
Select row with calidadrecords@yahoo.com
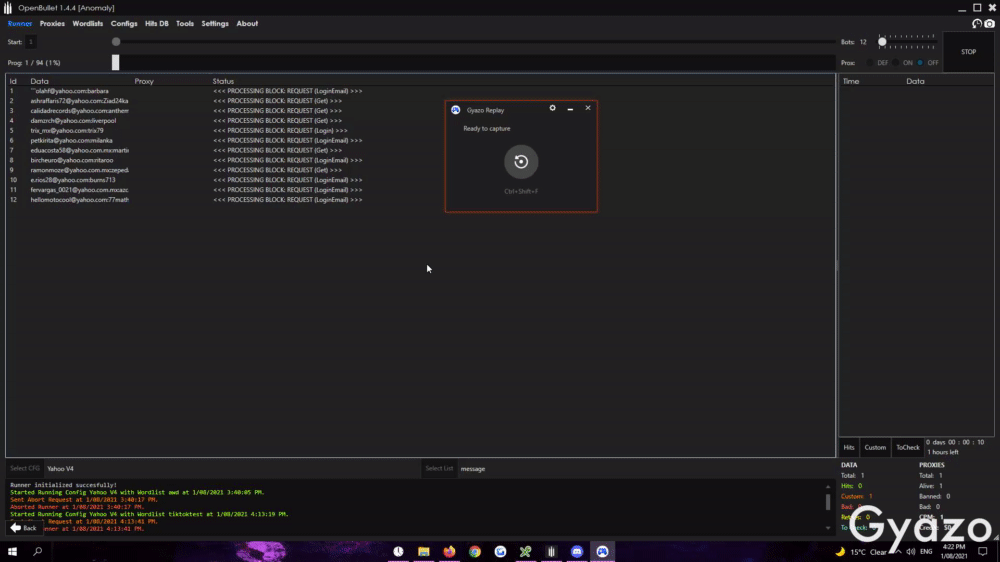click(x=420, y=110)
